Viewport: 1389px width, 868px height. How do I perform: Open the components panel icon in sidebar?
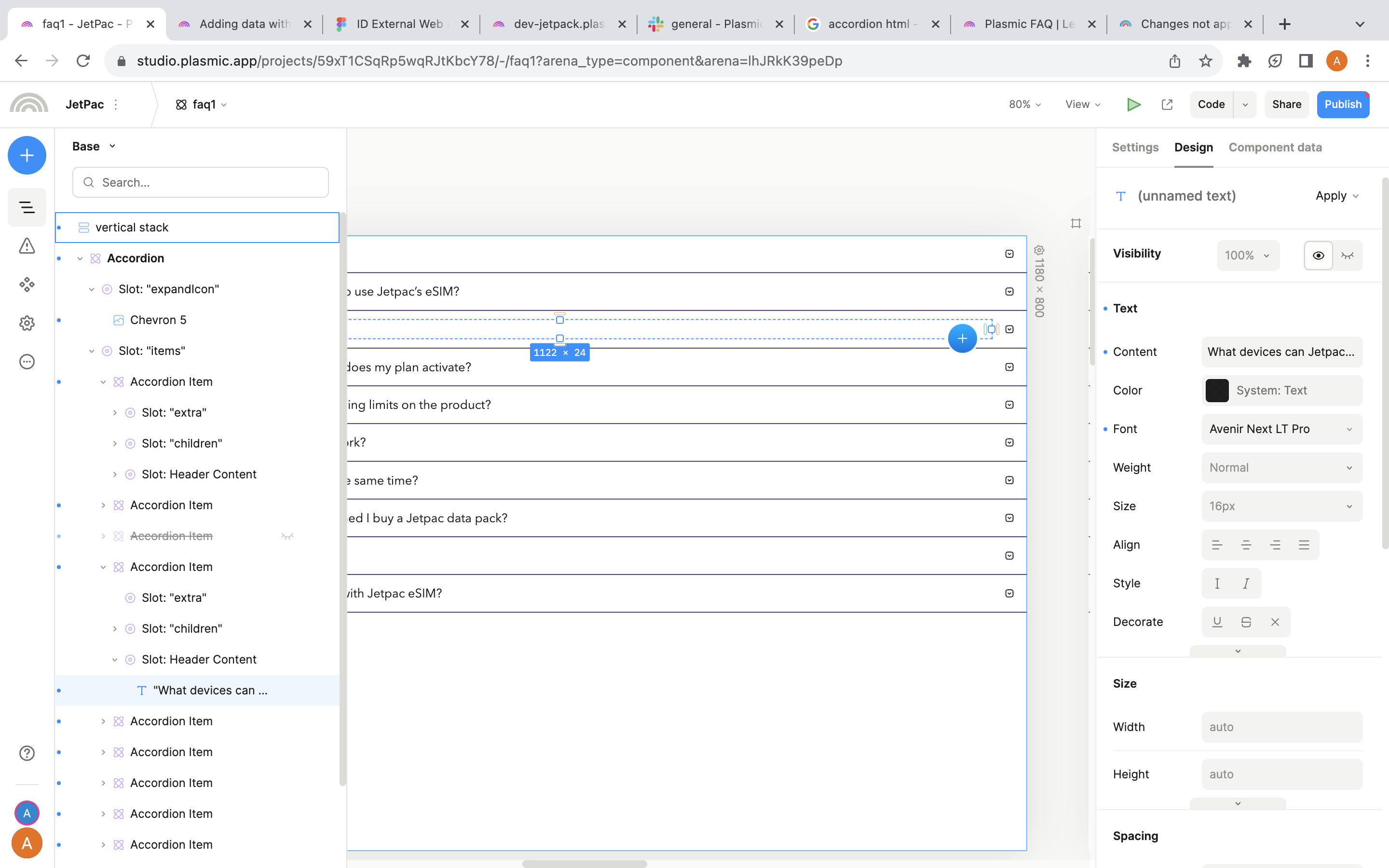(27, 284)
